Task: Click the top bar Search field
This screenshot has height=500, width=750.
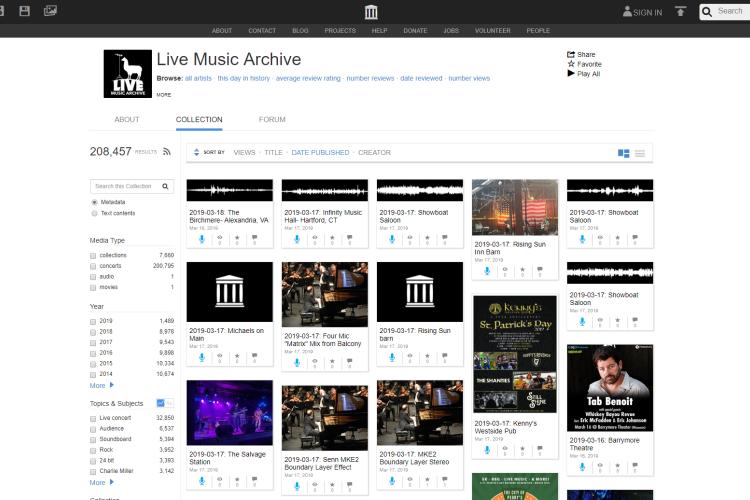Action: [732, 11]
